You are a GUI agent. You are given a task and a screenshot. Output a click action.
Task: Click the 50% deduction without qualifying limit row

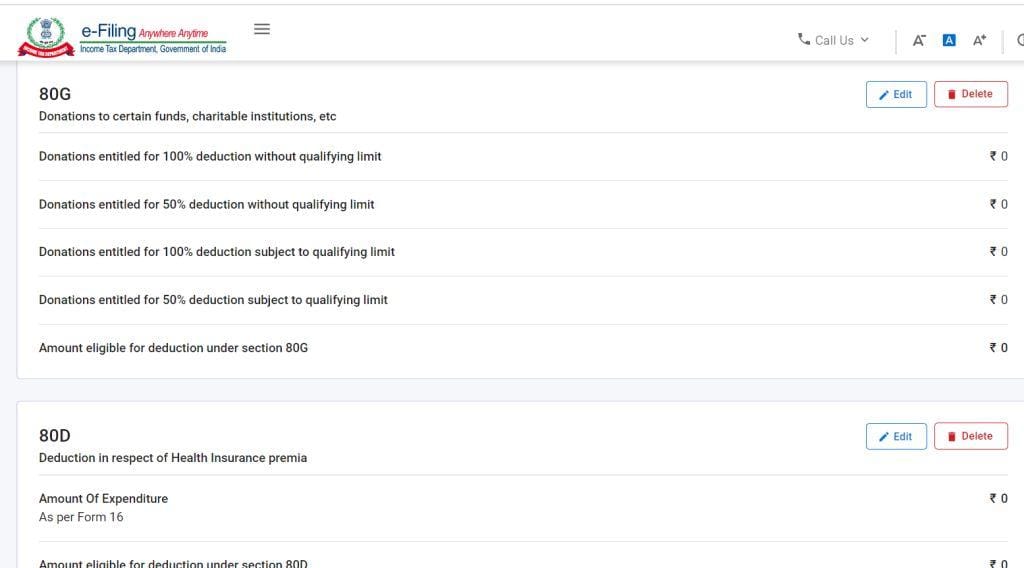coord(206,204)
